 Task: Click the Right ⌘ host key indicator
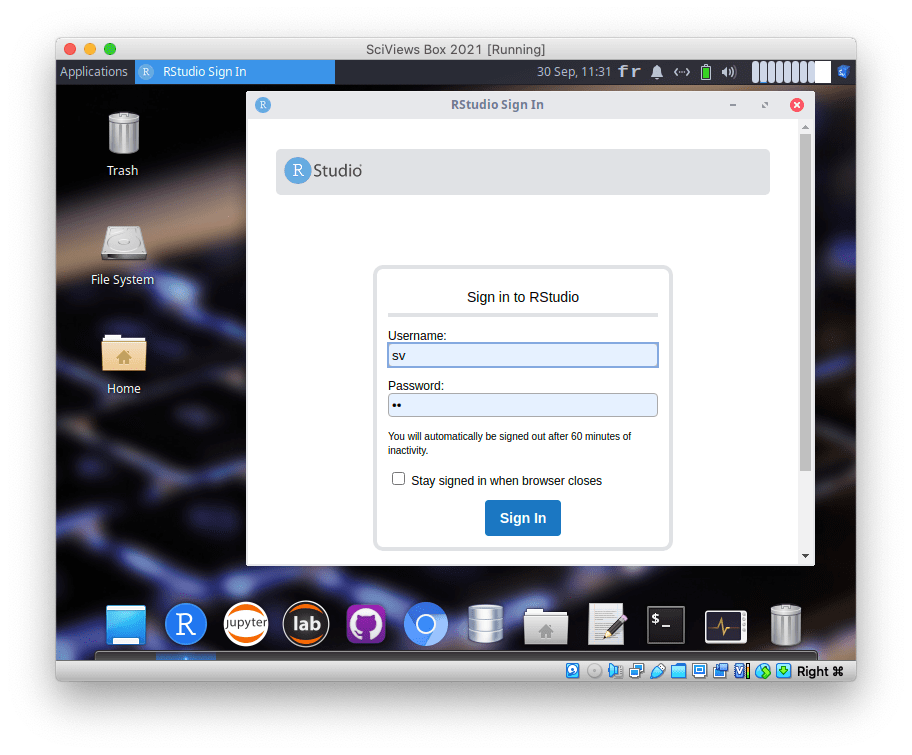pos(820,671)
